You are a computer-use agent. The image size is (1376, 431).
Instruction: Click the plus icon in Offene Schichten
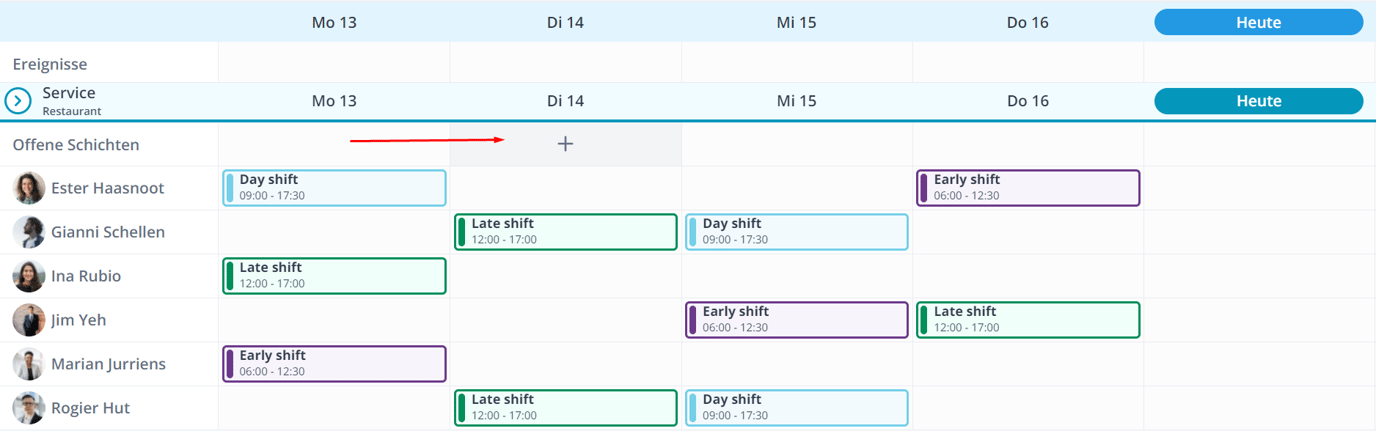565,144
